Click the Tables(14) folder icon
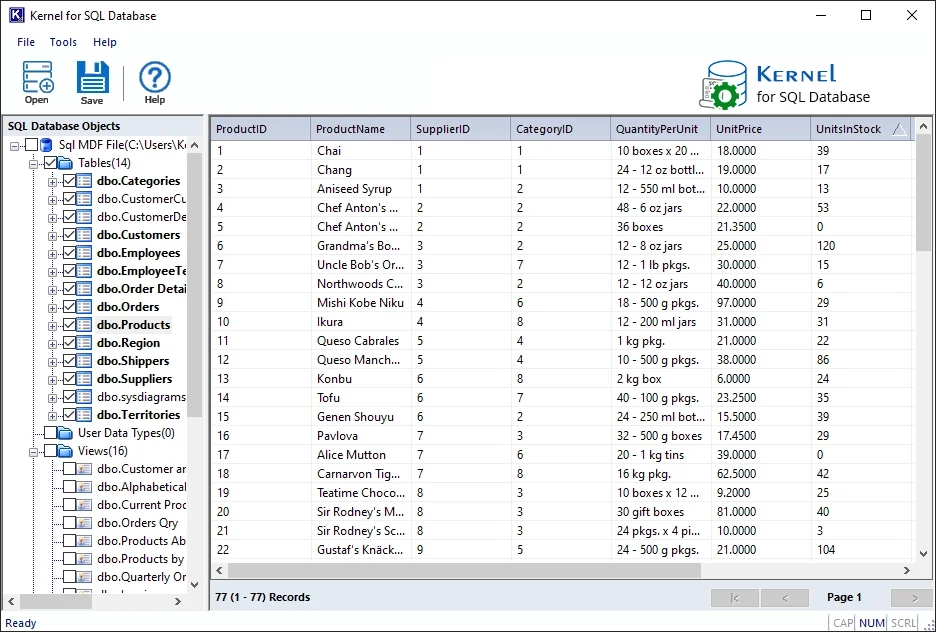 pyautogui.click(x=66, y=163)
